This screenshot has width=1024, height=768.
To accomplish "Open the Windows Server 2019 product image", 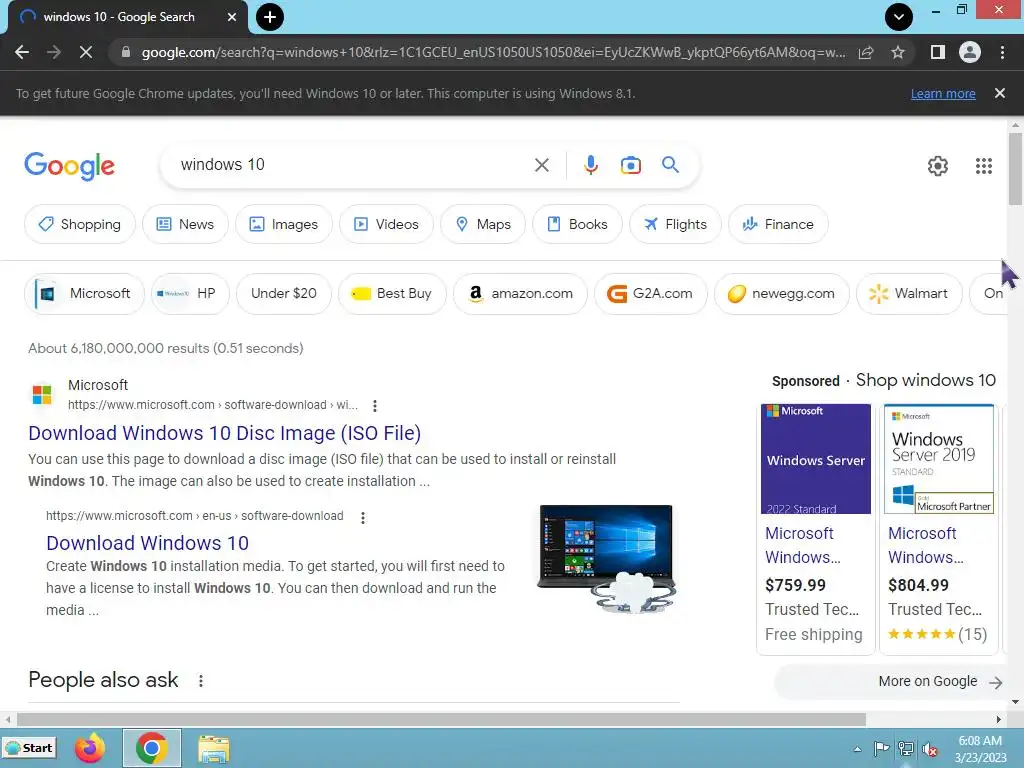I will [938, 459].
